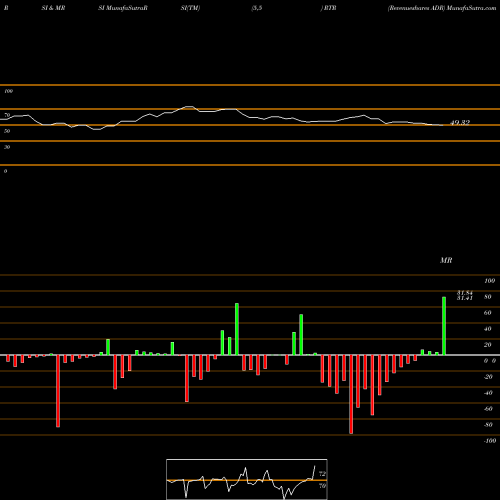500x500 pixels.
Task: Click the tallest green bar at the far right
Action: pos(444,326)
